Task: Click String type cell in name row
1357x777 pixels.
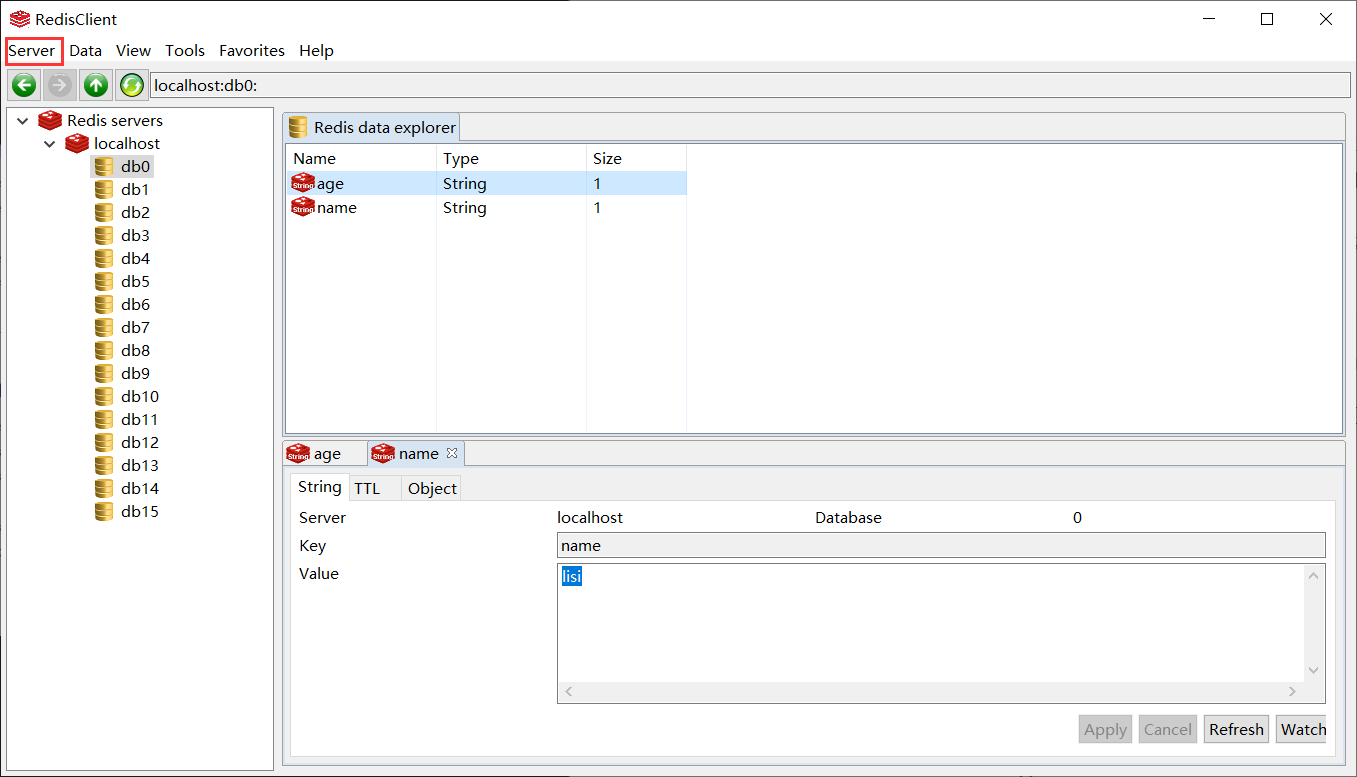Action: [465, 207]
